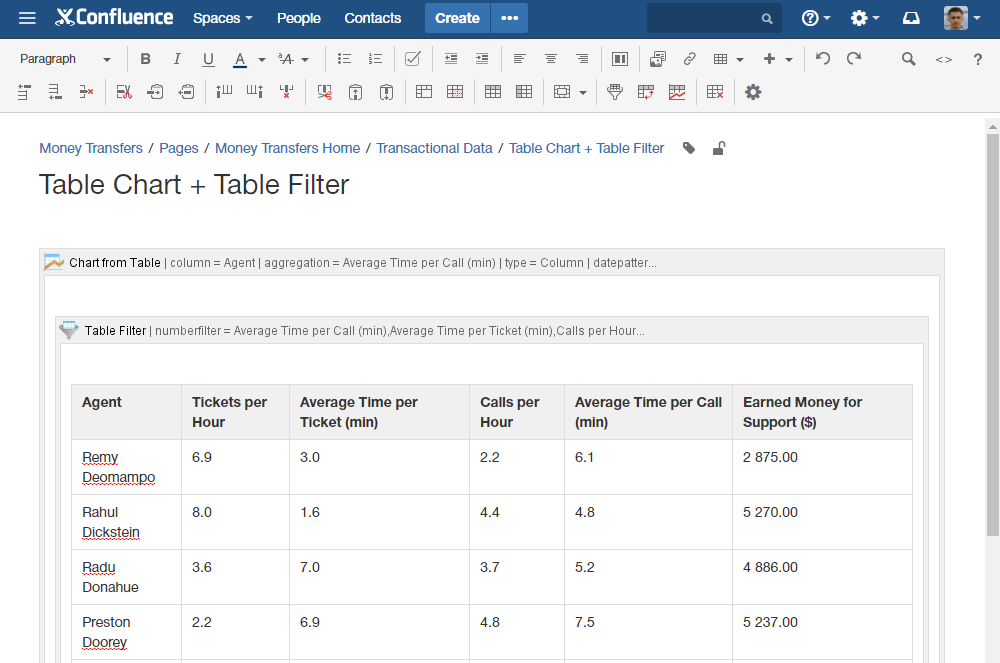Insert a task list checkbox
Image resolution: width=1000 pixels, height=663 pixels.
413,59
